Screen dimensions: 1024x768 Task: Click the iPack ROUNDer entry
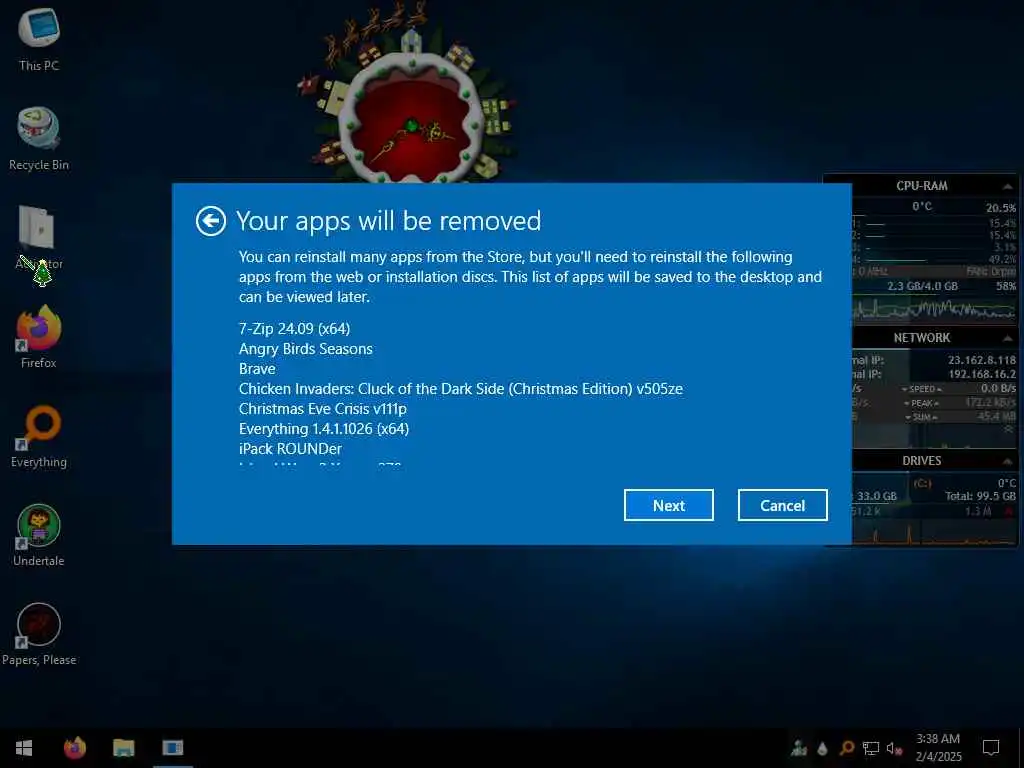coord(291,449)
